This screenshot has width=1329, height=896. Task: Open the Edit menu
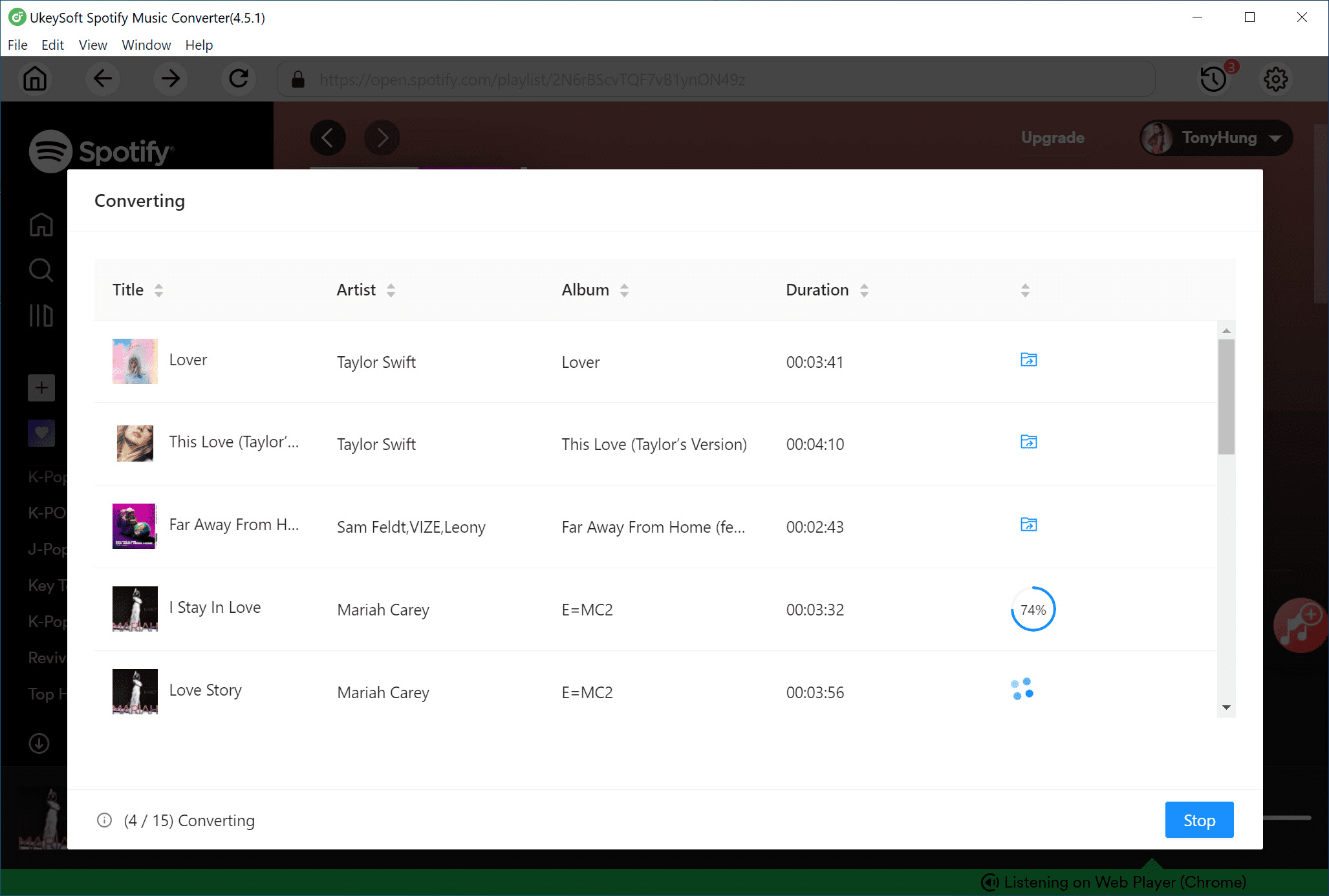[x=51, y=44]
